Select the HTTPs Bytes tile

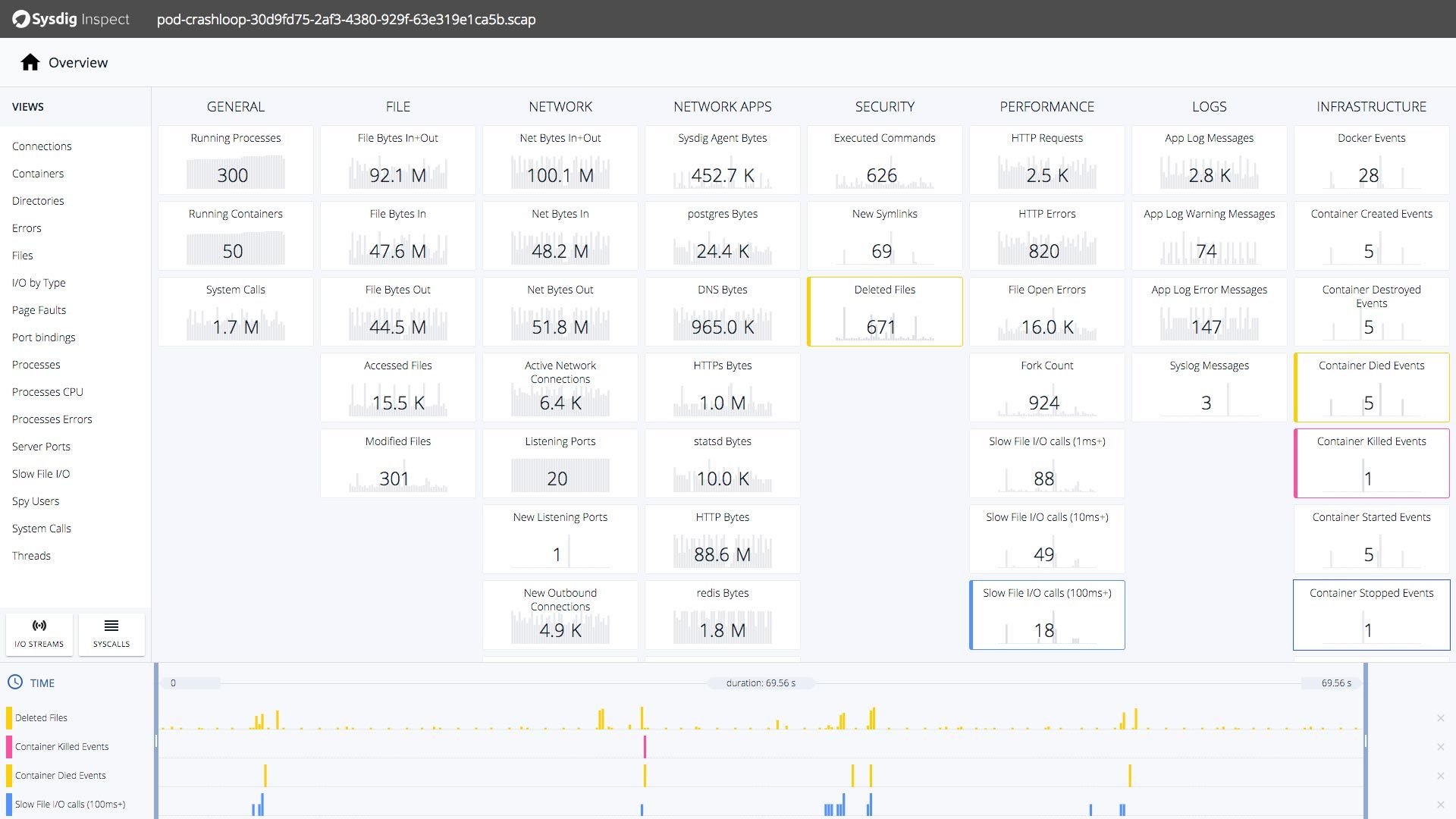[x=722, y=388]
